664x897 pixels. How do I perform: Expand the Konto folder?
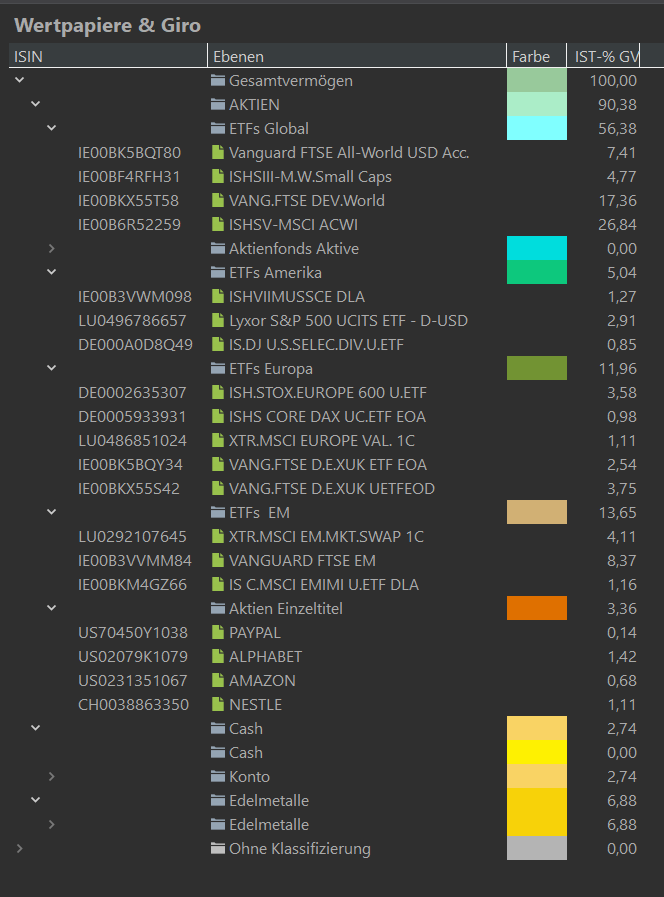pyautogui.click(x=51, y=776)
